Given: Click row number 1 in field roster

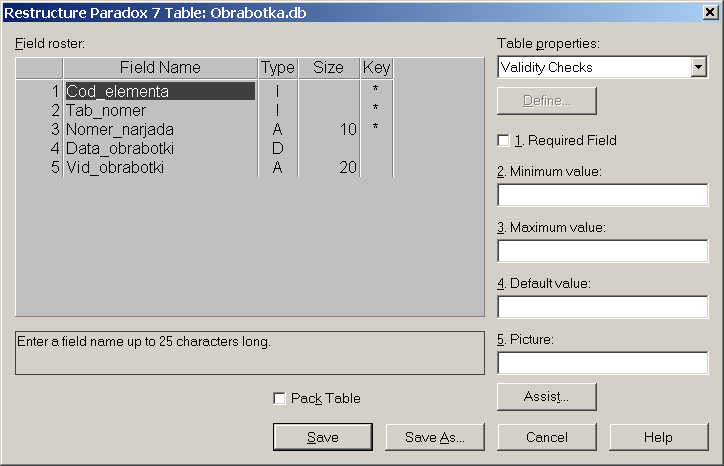Looking at the screenshot, I should tap(55, 91).
